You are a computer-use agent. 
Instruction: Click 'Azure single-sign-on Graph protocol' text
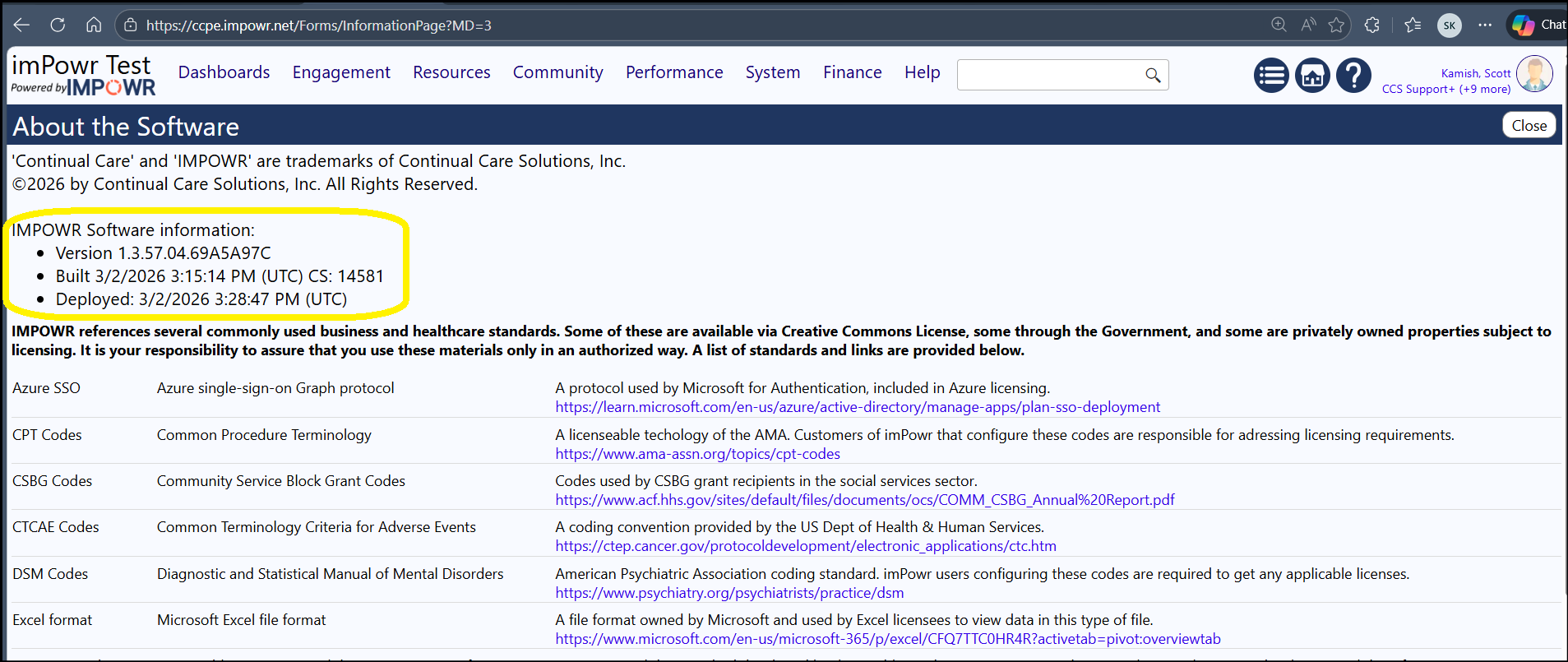275,388
